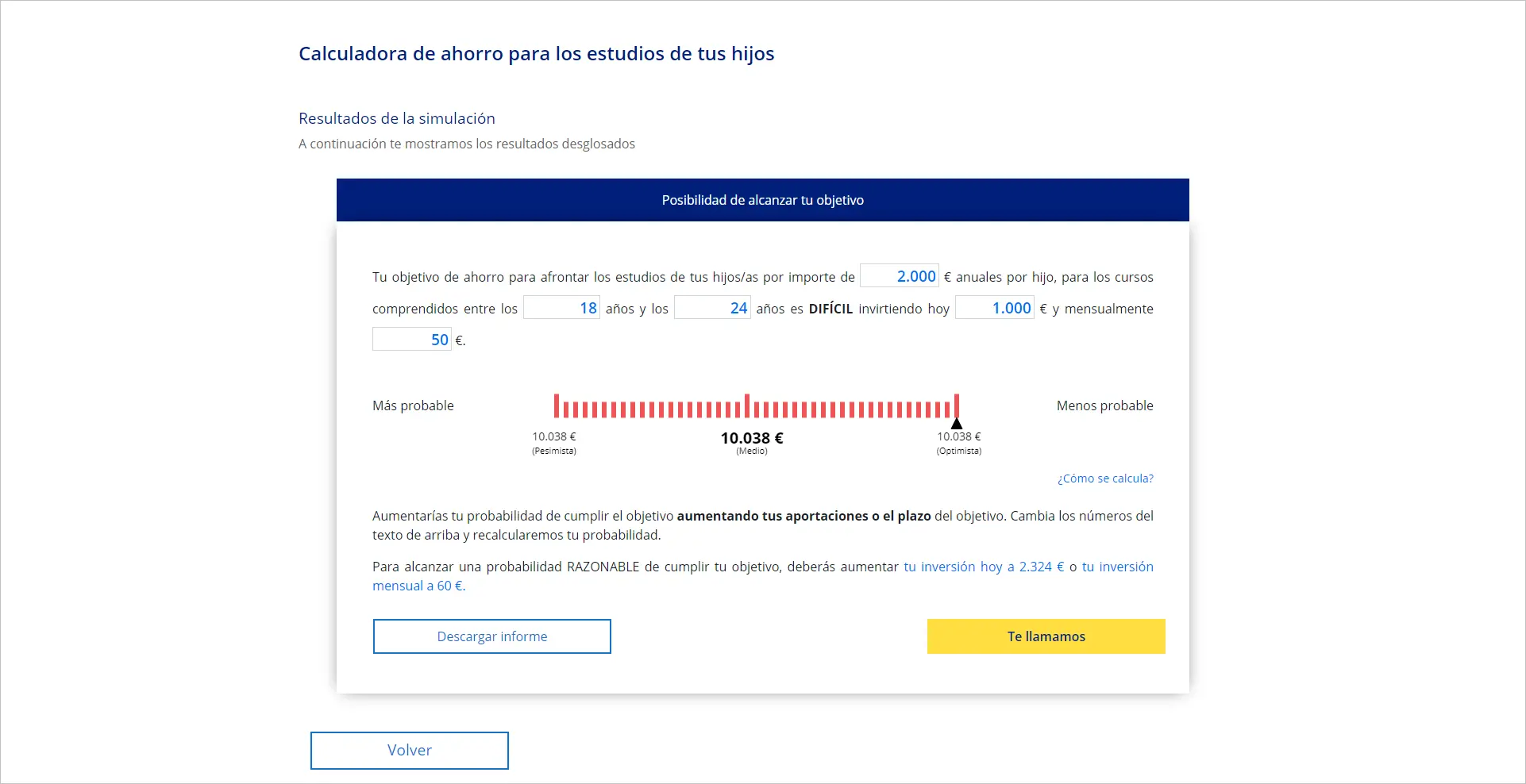Click the tall middle red bar above Medio

click(747, 405)
